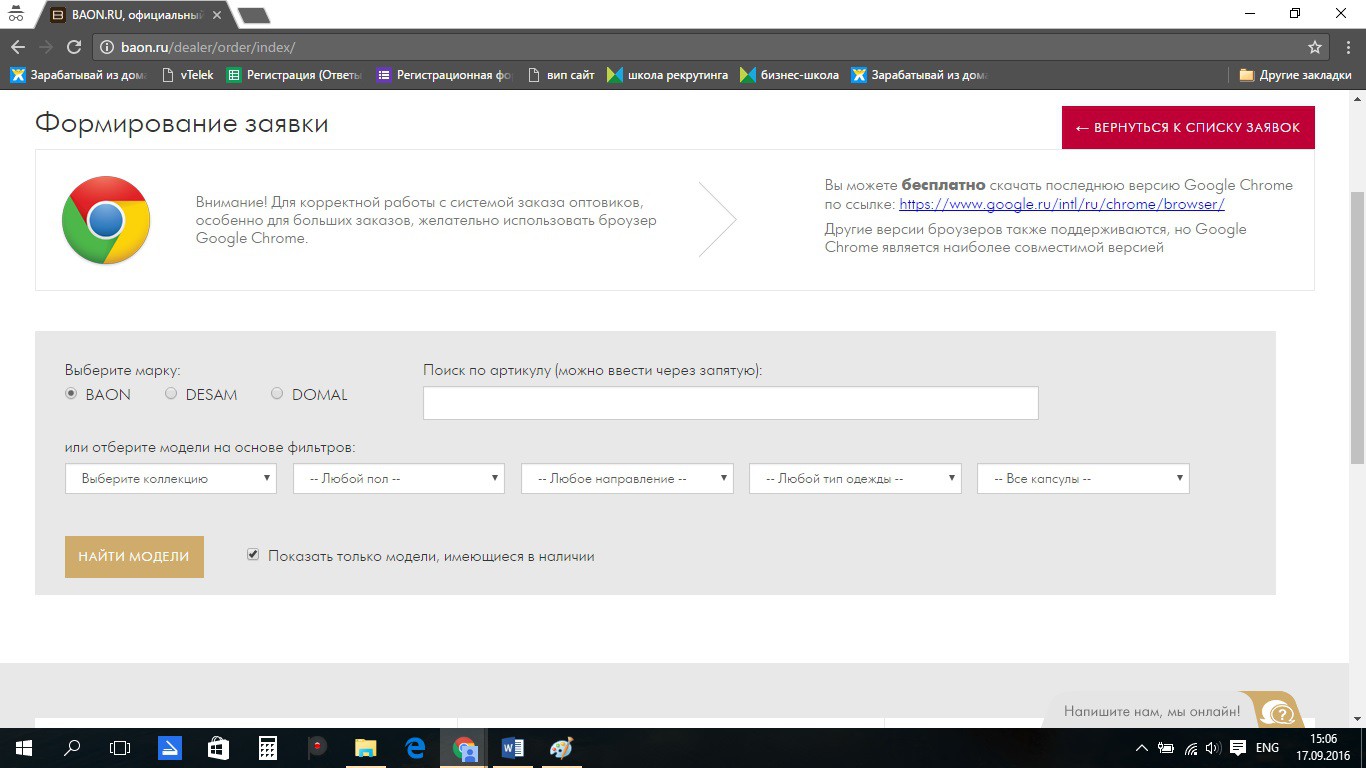Screen dimensions: 1366x768
Task: Open the 'vTelek' bookmark
Action: click(x=188, y=75)
